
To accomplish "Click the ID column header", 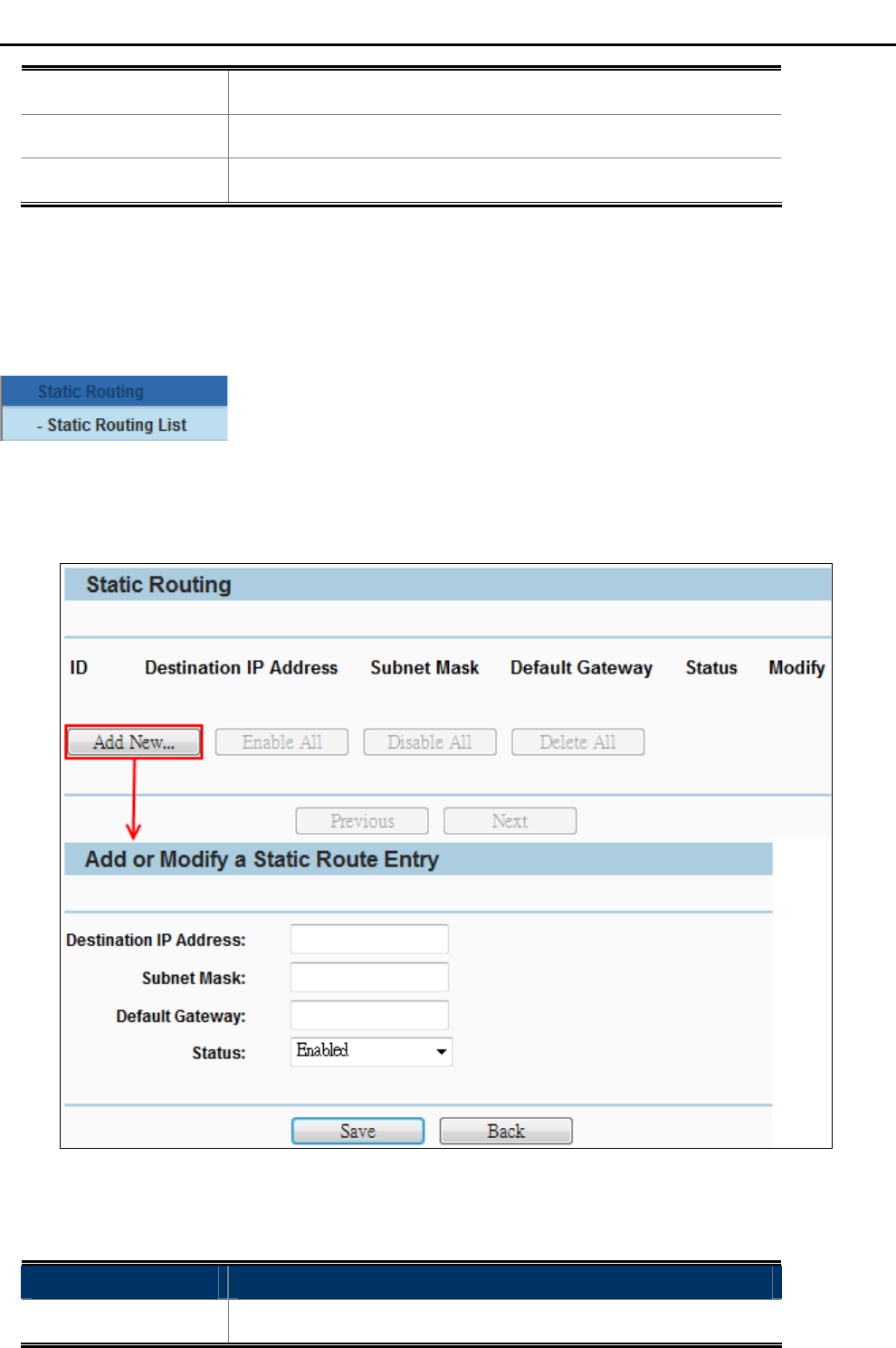I will 79,668.
